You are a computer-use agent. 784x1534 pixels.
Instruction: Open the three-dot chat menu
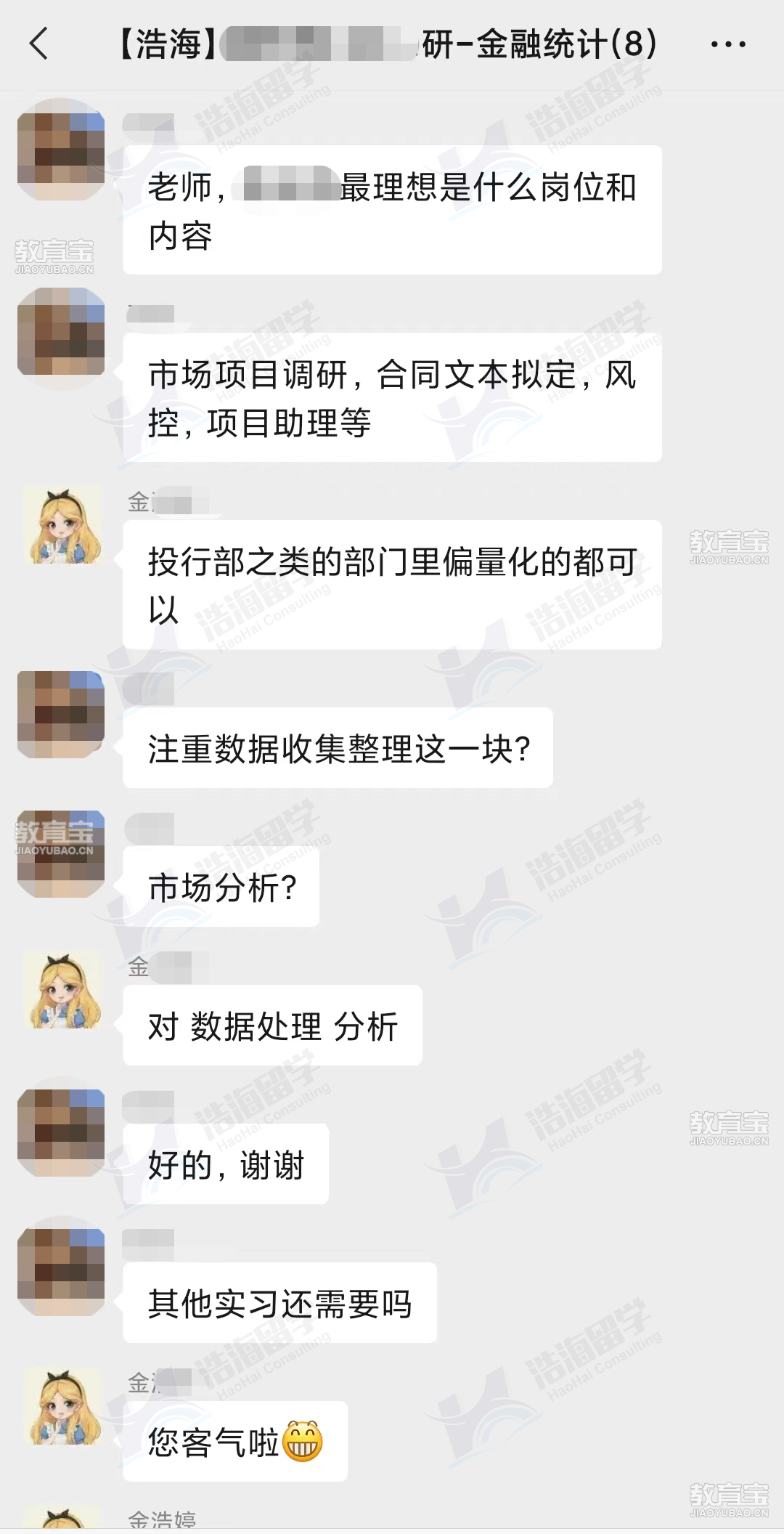tap(728, 44)
